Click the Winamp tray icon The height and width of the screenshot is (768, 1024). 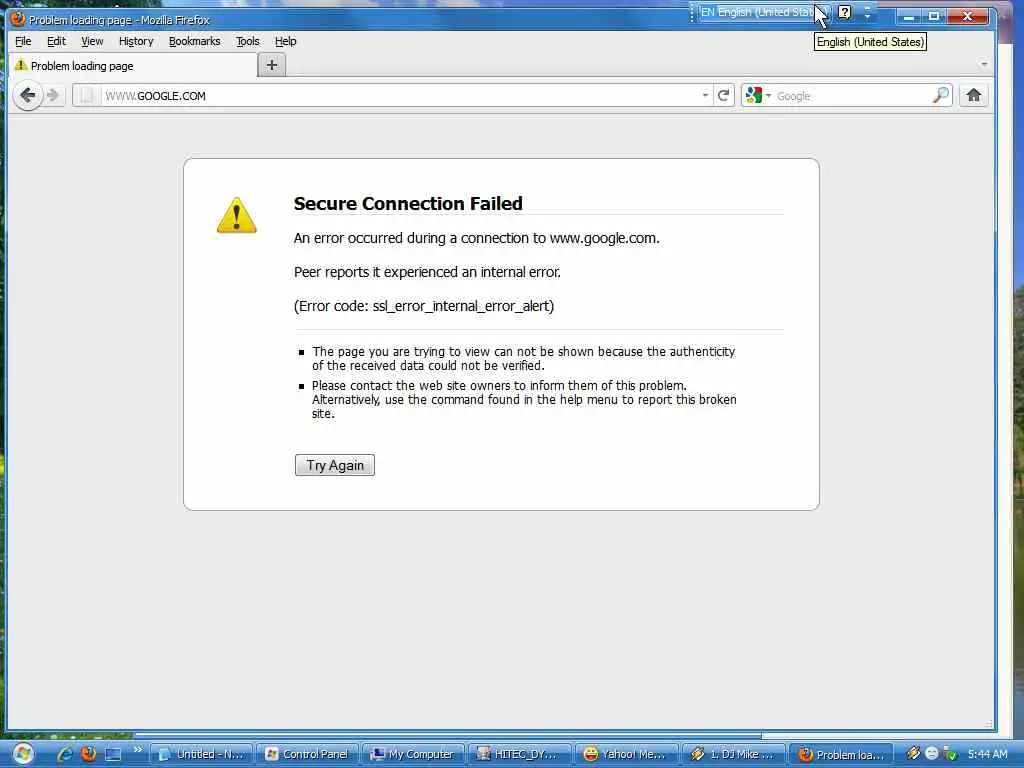[x=913, y=754]
